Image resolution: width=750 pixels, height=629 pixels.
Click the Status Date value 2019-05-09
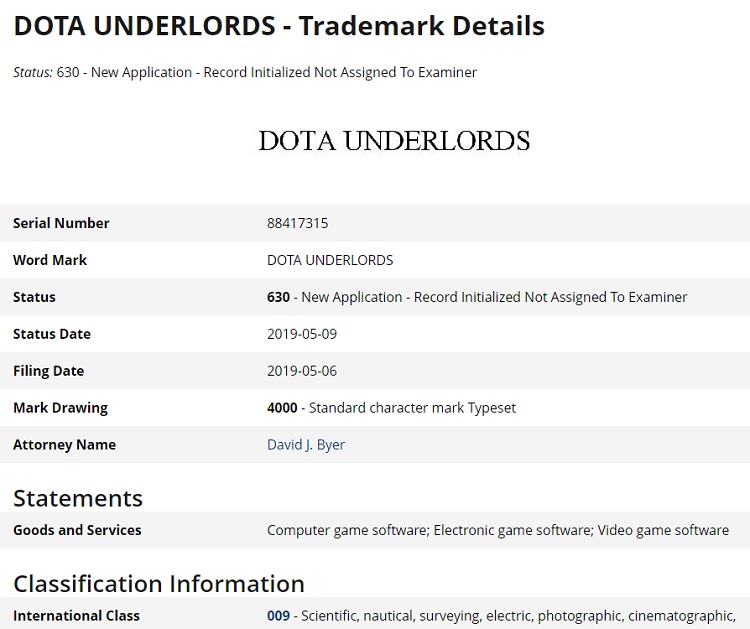click(302, 334)
